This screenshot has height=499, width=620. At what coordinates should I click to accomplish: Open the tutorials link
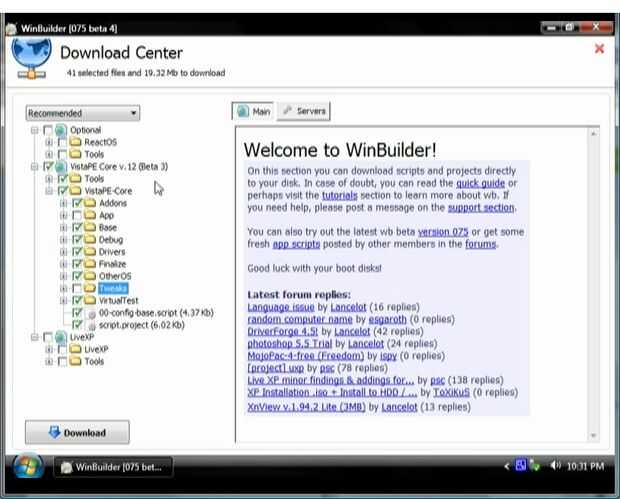pos(340,195)
